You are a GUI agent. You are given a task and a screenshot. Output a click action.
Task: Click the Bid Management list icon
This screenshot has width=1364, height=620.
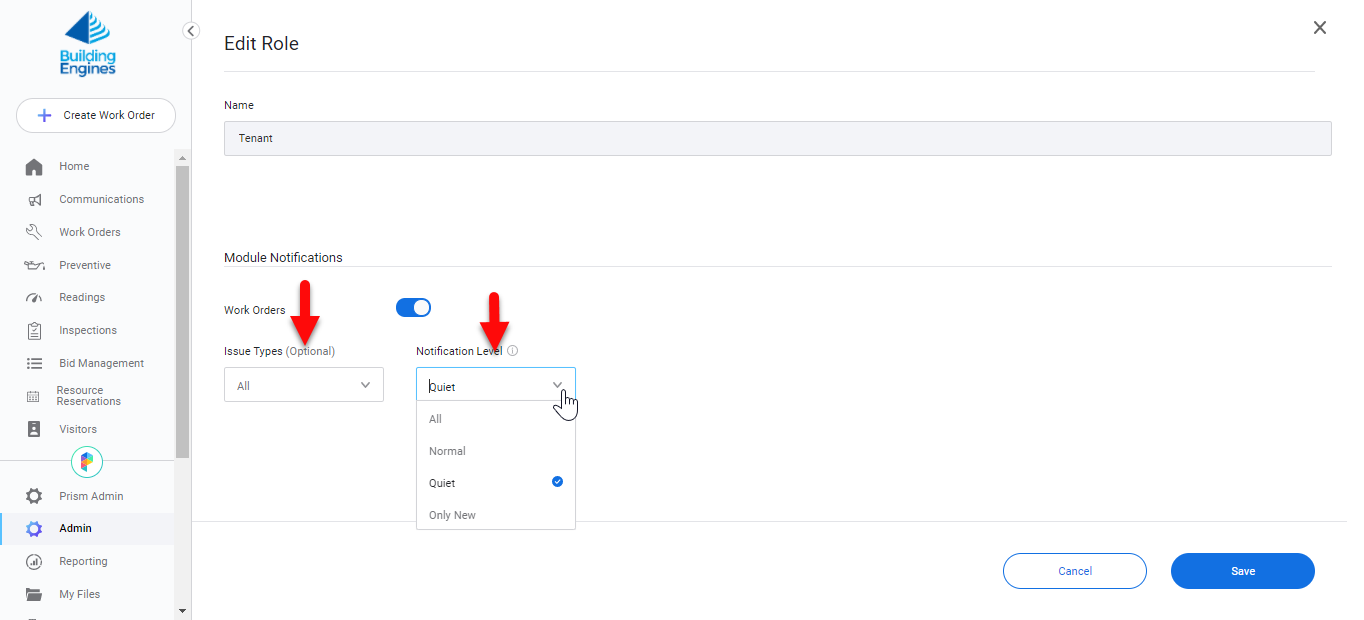coord(34,364)
